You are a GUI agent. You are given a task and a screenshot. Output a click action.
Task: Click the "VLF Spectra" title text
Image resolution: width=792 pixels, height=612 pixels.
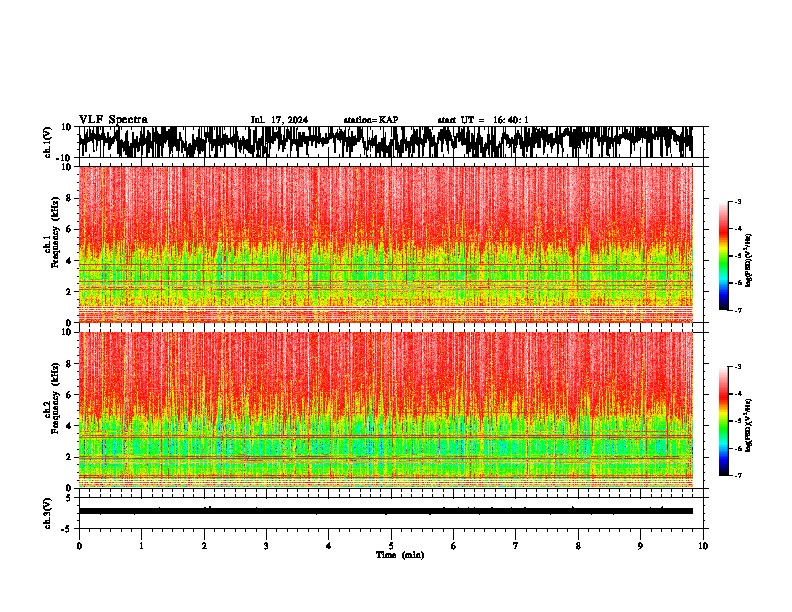pos(113,120)
